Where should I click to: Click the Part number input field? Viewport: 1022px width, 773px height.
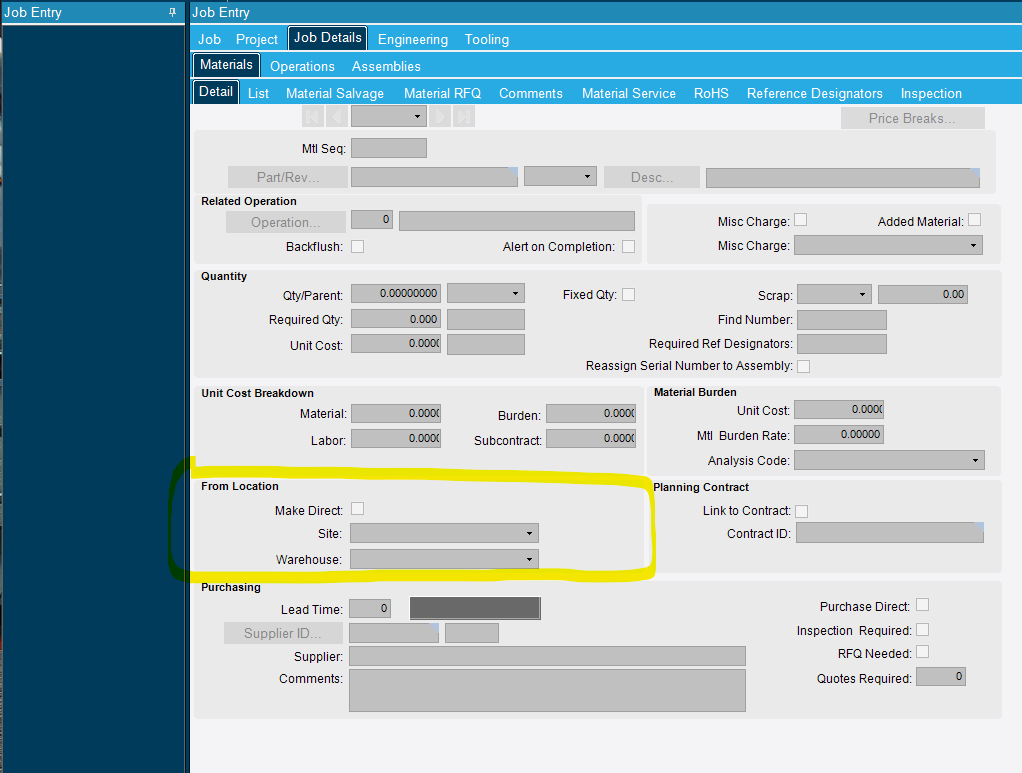point(434,177)
